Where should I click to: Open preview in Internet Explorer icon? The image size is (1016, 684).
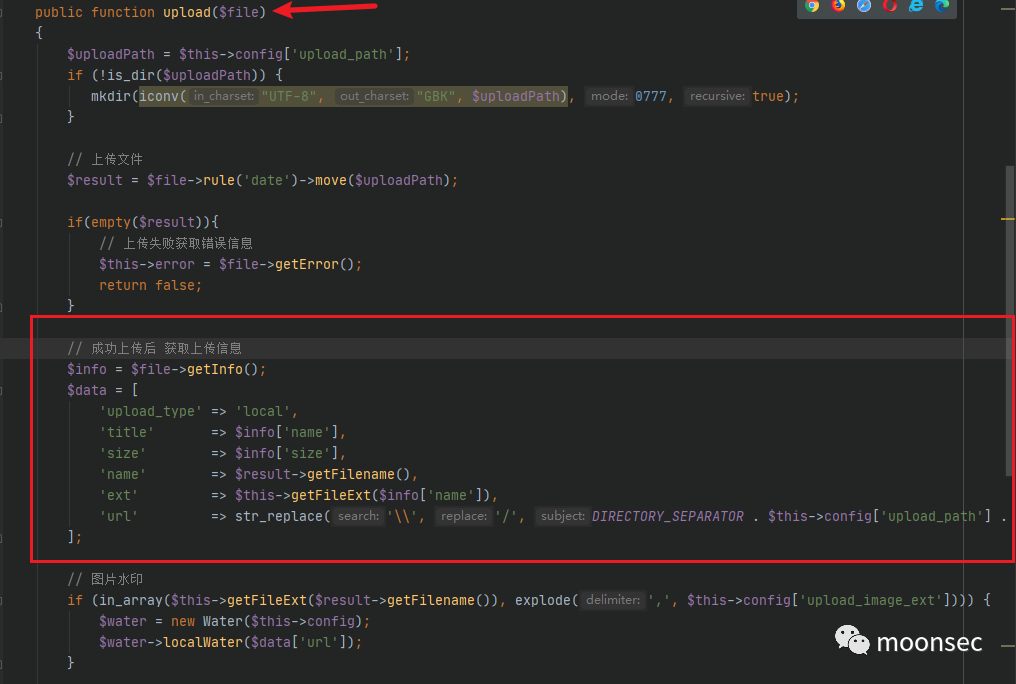point(916,6)
